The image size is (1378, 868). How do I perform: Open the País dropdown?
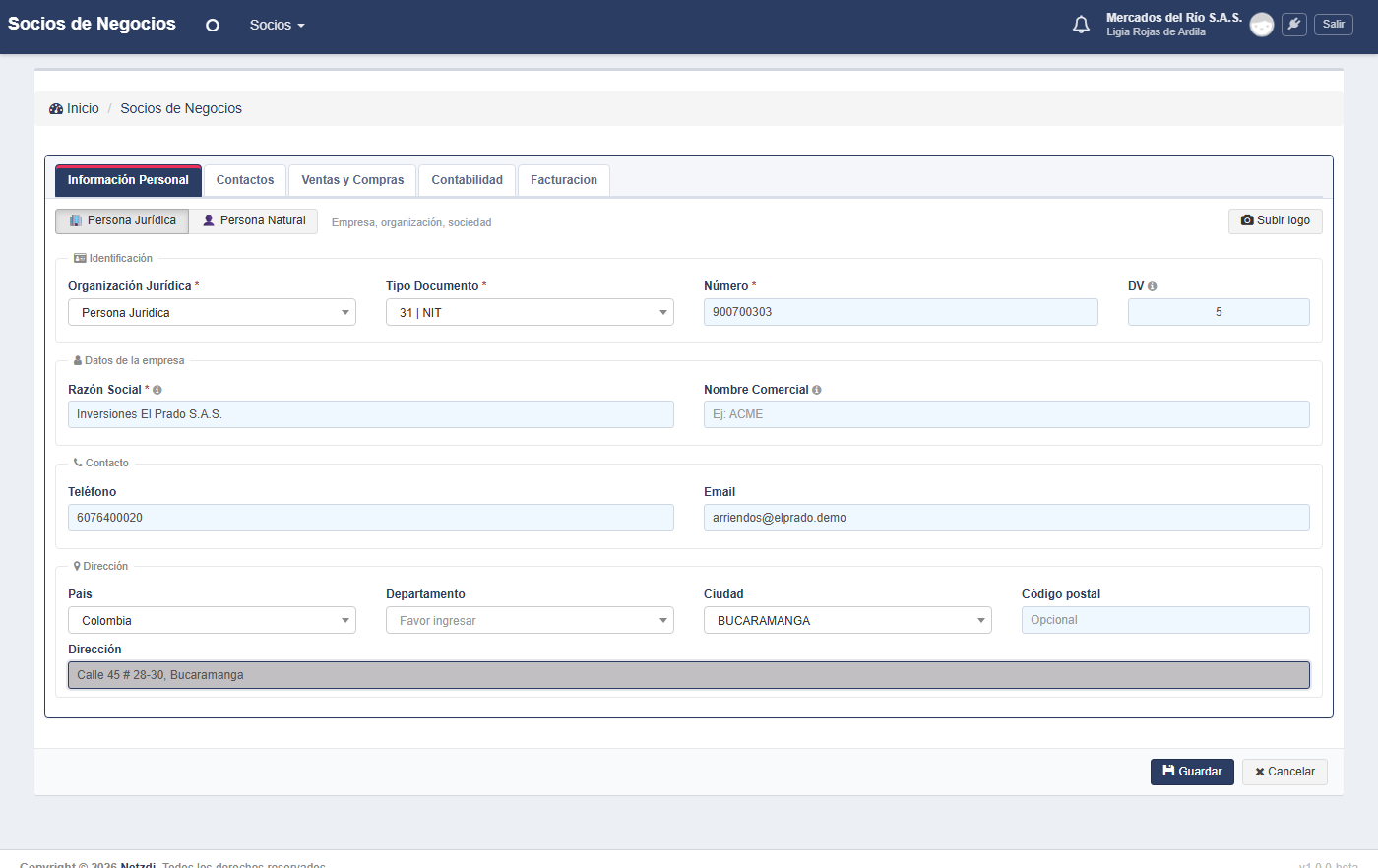click(x=212, y=620)
